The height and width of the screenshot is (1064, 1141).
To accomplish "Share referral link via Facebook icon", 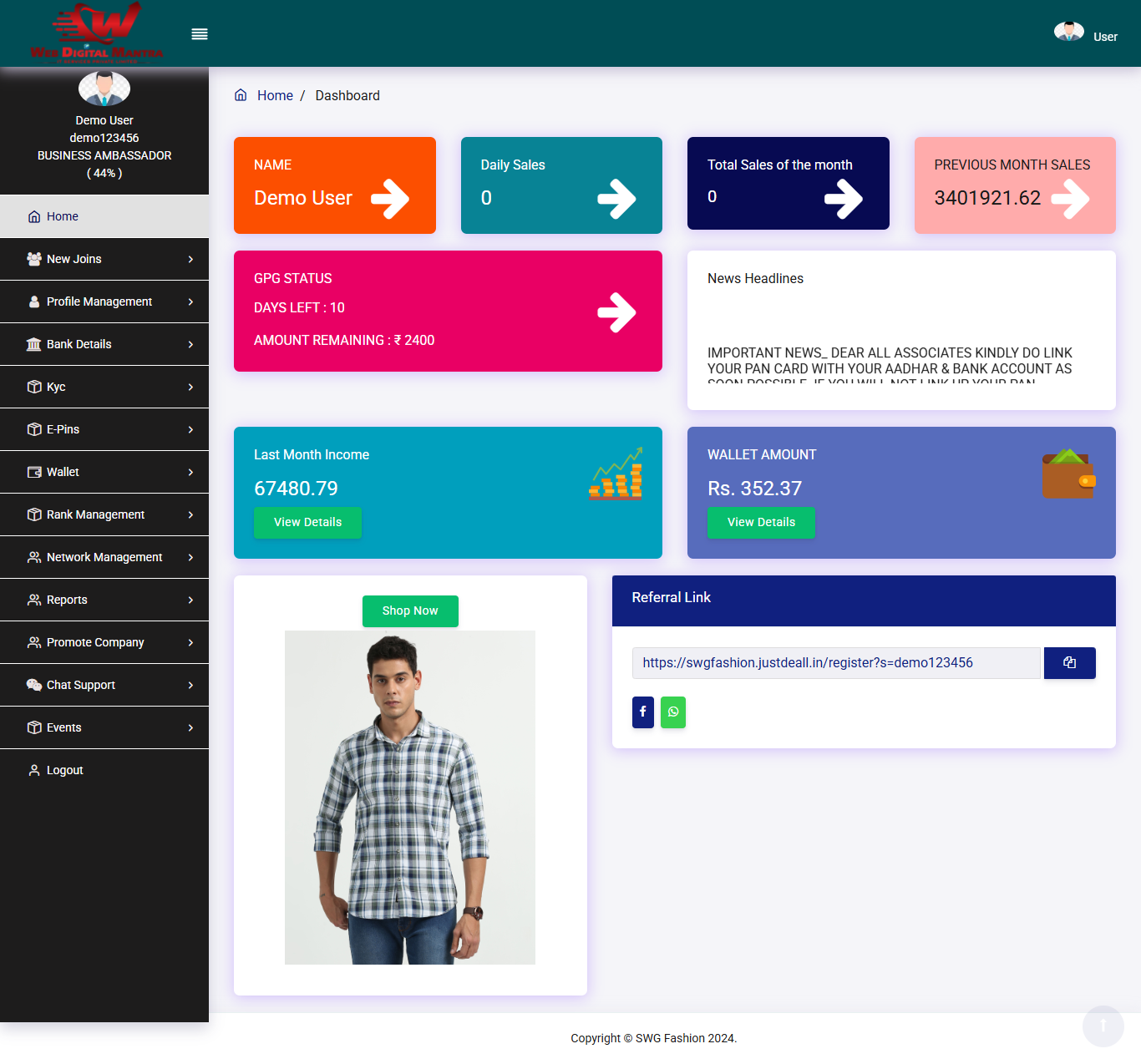I will pos(642,712).
